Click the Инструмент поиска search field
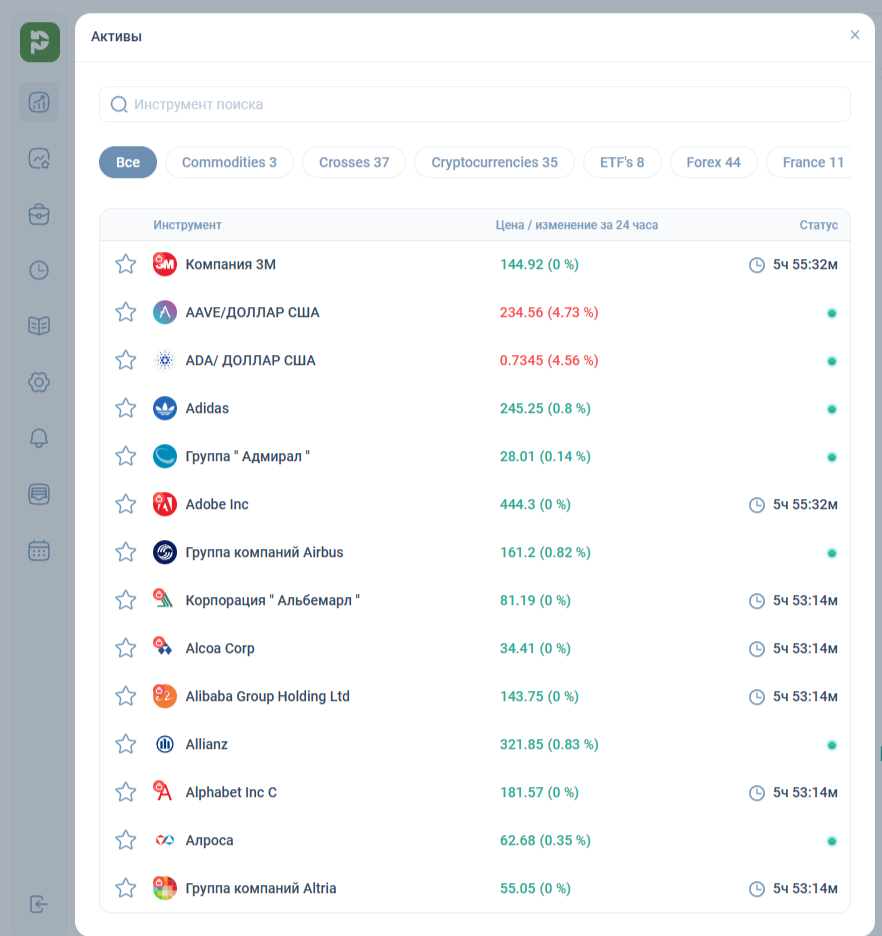 474,104
